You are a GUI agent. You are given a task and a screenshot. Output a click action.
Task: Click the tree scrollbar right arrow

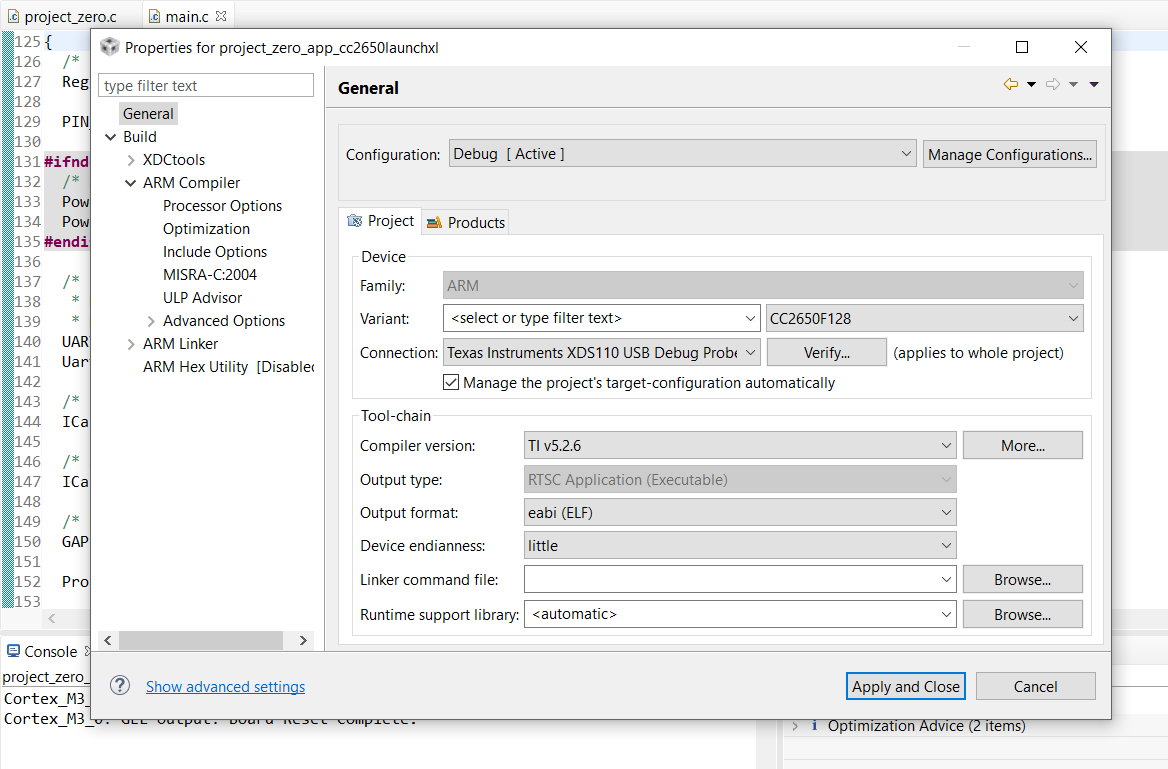click(x=303, y=640)
